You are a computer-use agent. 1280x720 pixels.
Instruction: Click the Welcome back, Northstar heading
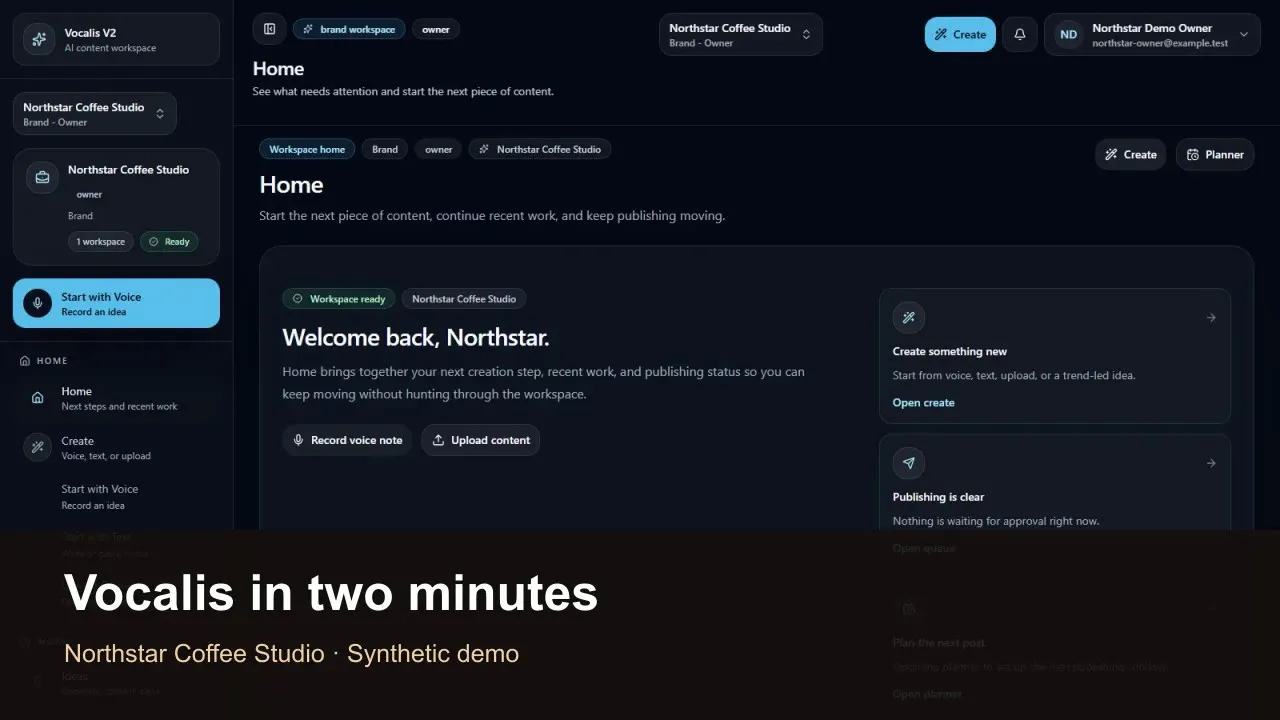tap(416, 337)
